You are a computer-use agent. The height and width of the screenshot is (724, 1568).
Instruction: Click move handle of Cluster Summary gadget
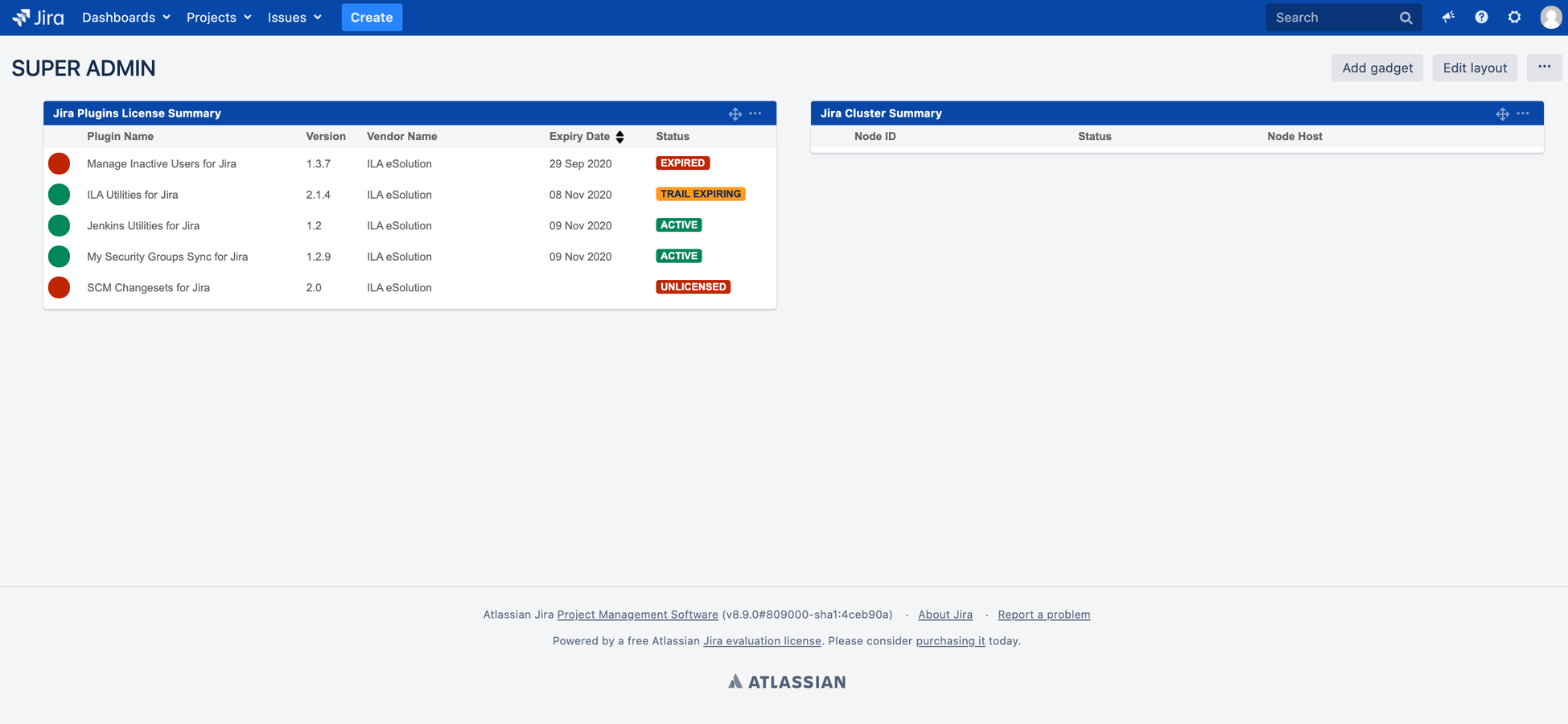pyautogui.click(x=1503, y=113)
